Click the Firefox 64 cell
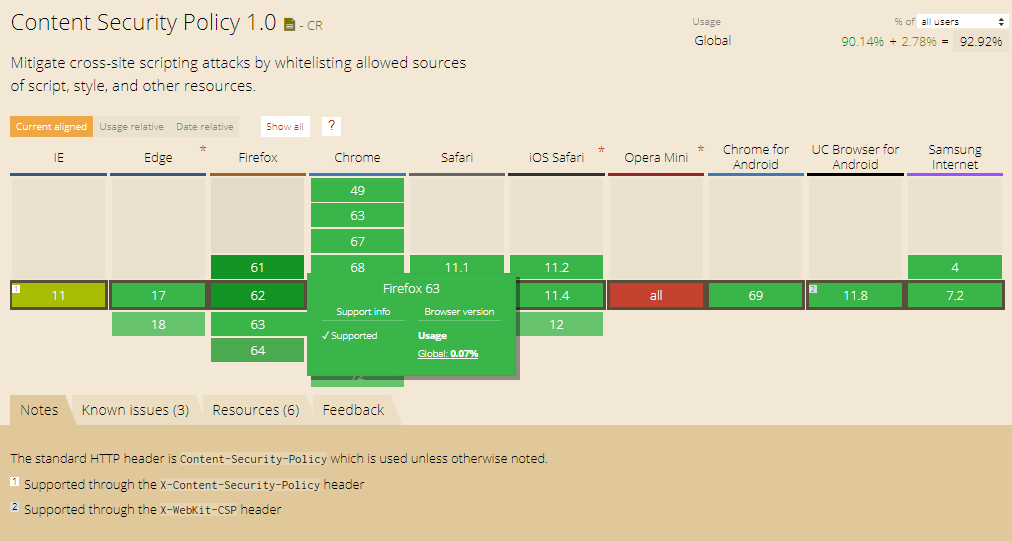 pyautogui.click(x=258, y=350)
